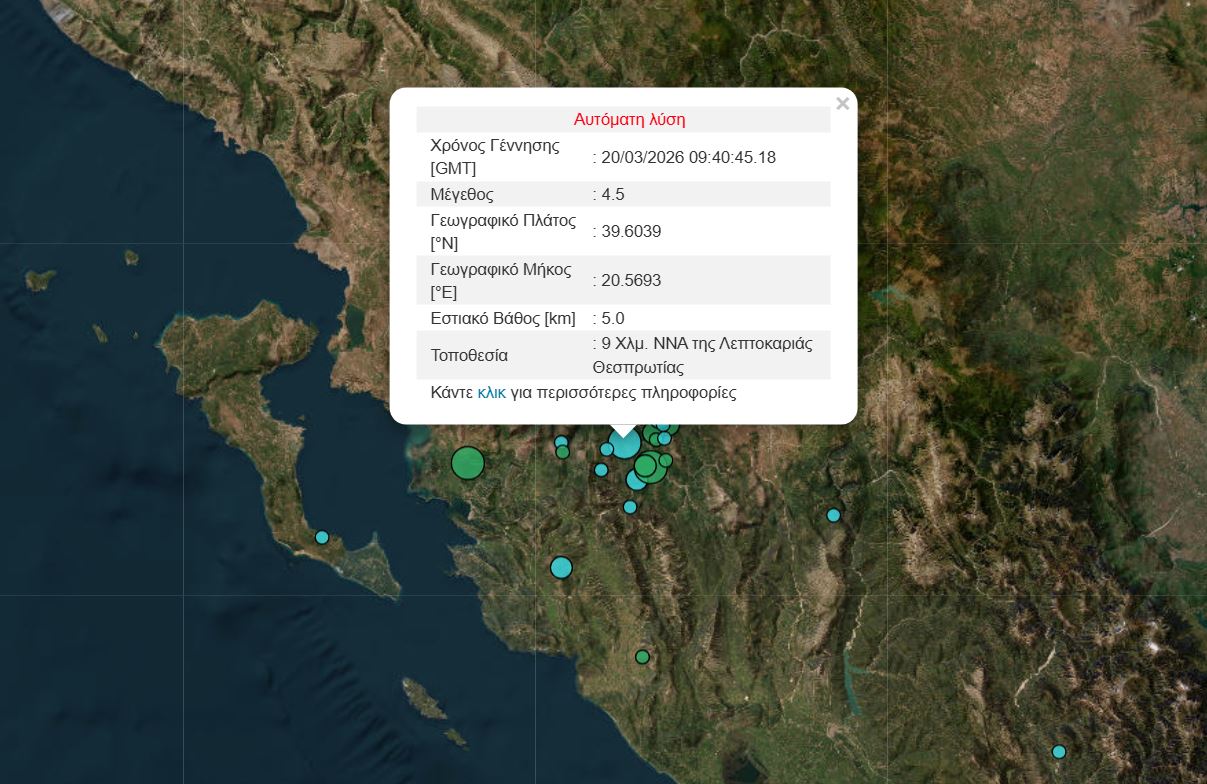
Task: Select the isolated cyan marker east of the cluster
Action: click(834, 515)
